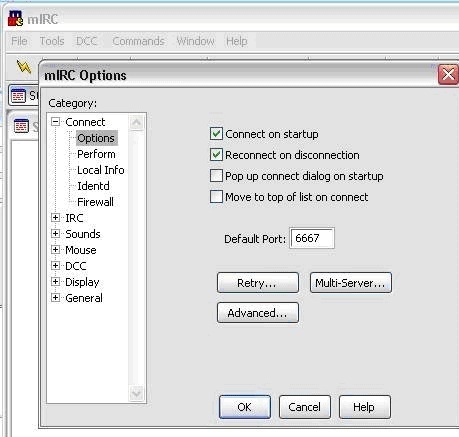Click the Default Port input field

click(312, 238)
